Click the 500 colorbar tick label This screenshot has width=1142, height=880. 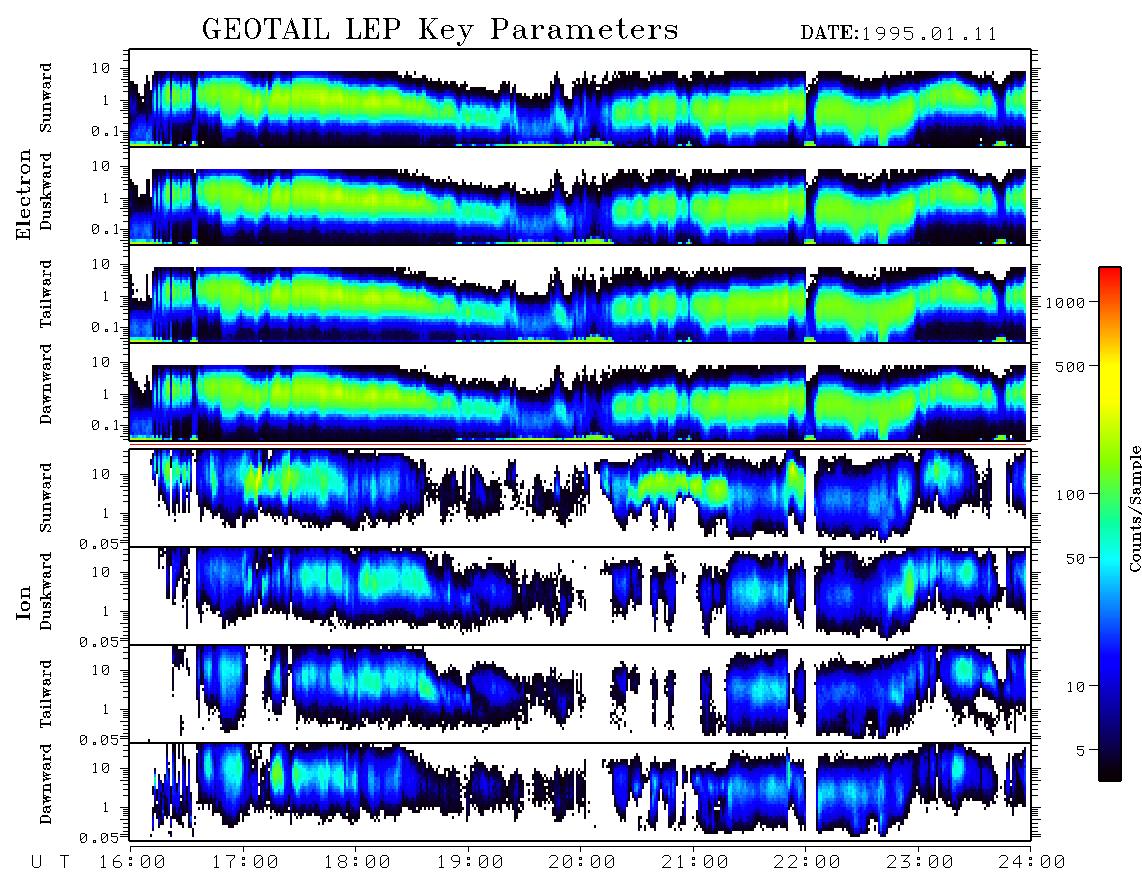click(x=1070, y=366)
